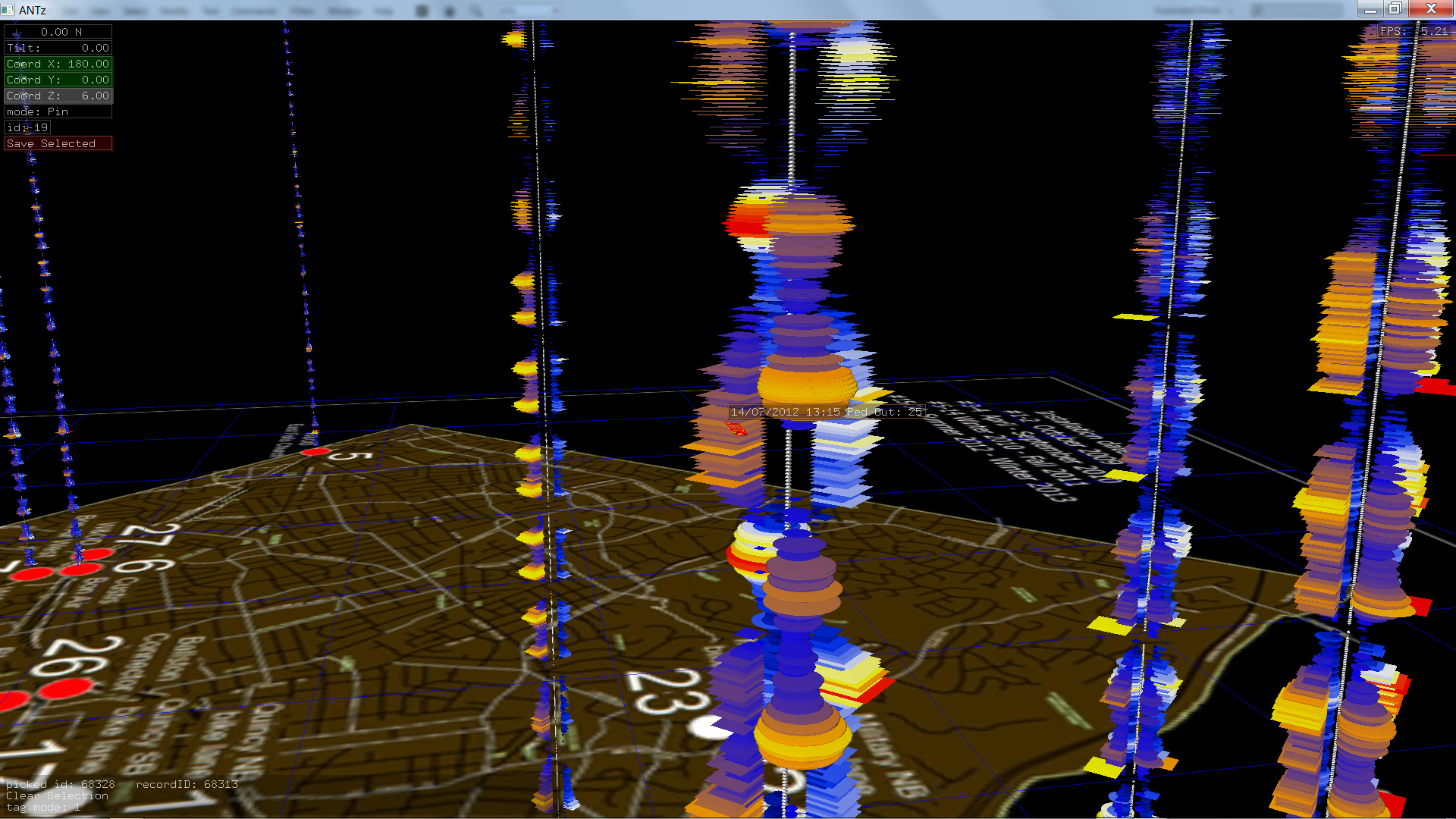Click Clear Selection at bottom left
The image size is (1456, 819).
point(57,795)
